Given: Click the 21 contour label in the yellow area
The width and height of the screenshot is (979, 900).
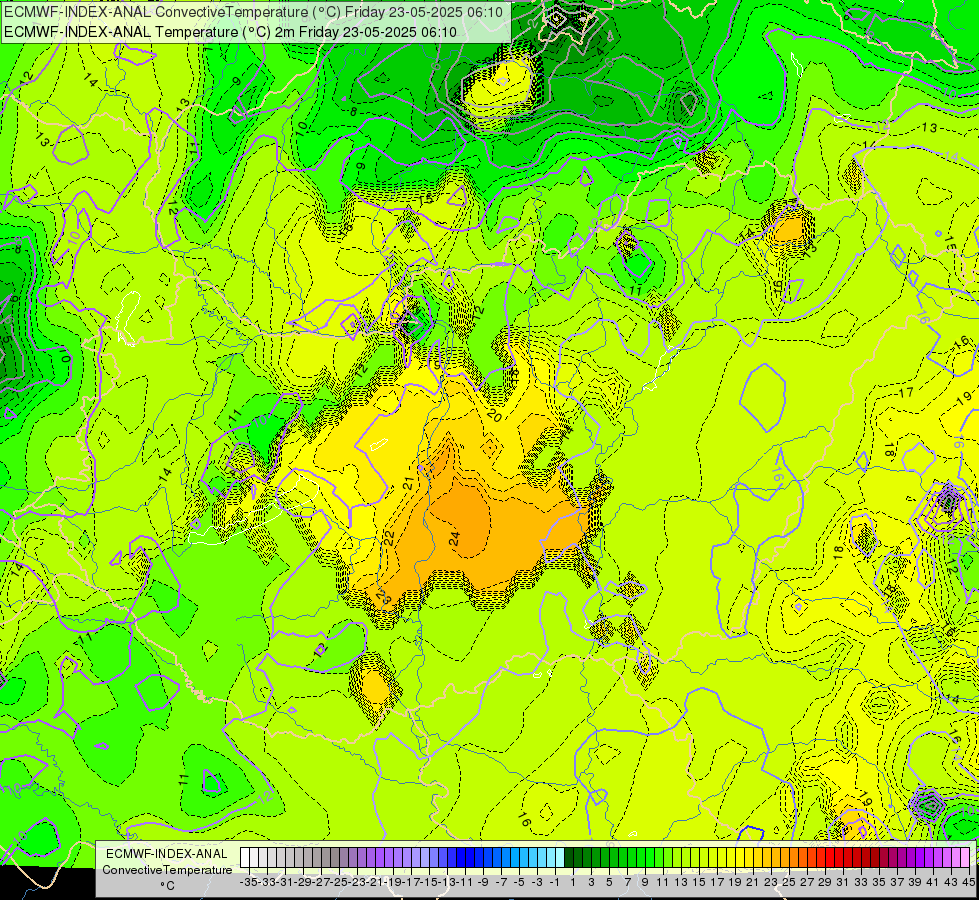Looking at the screenshot, I should 408,483.
